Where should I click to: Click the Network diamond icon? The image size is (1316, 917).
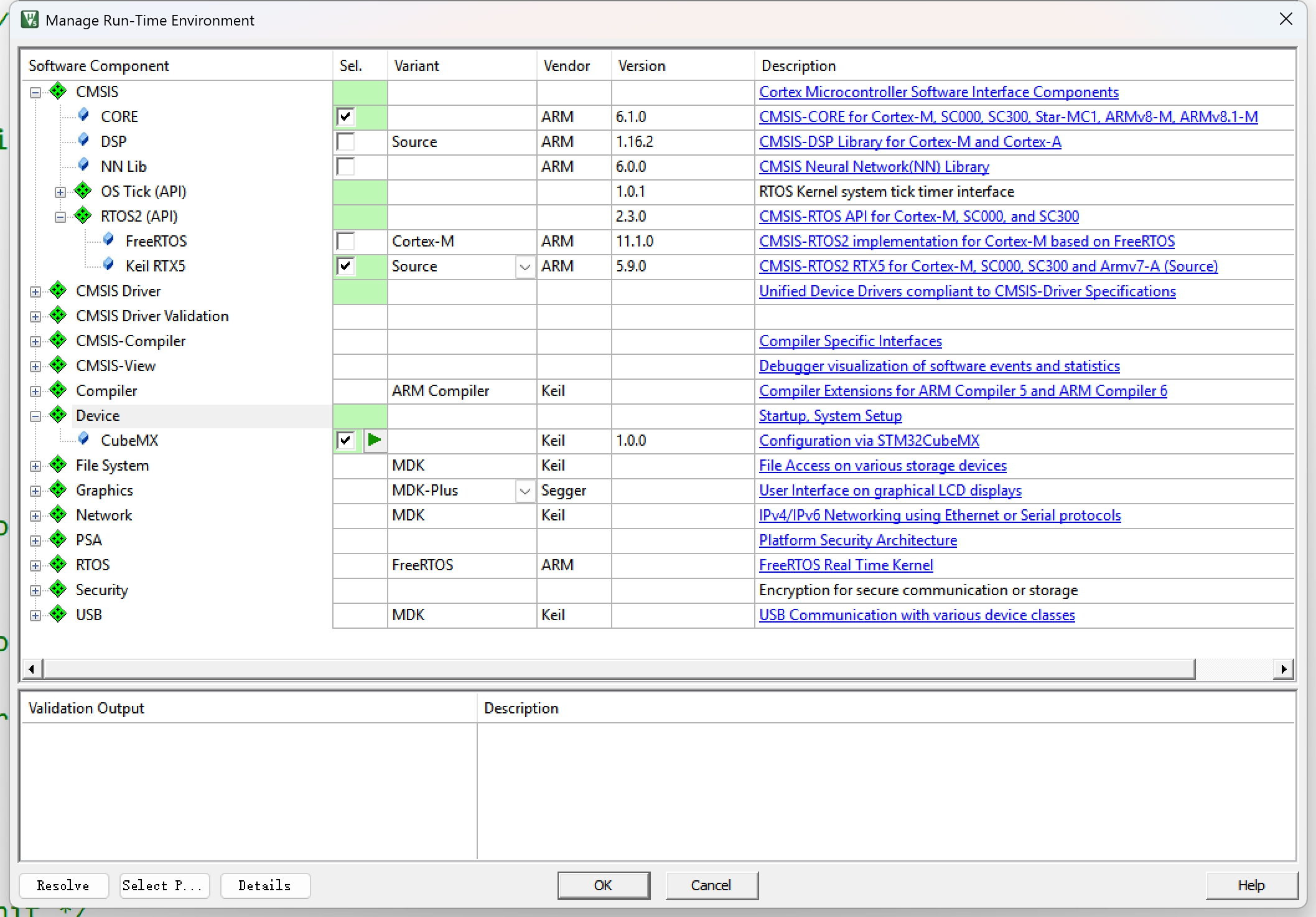coord(58,515)
